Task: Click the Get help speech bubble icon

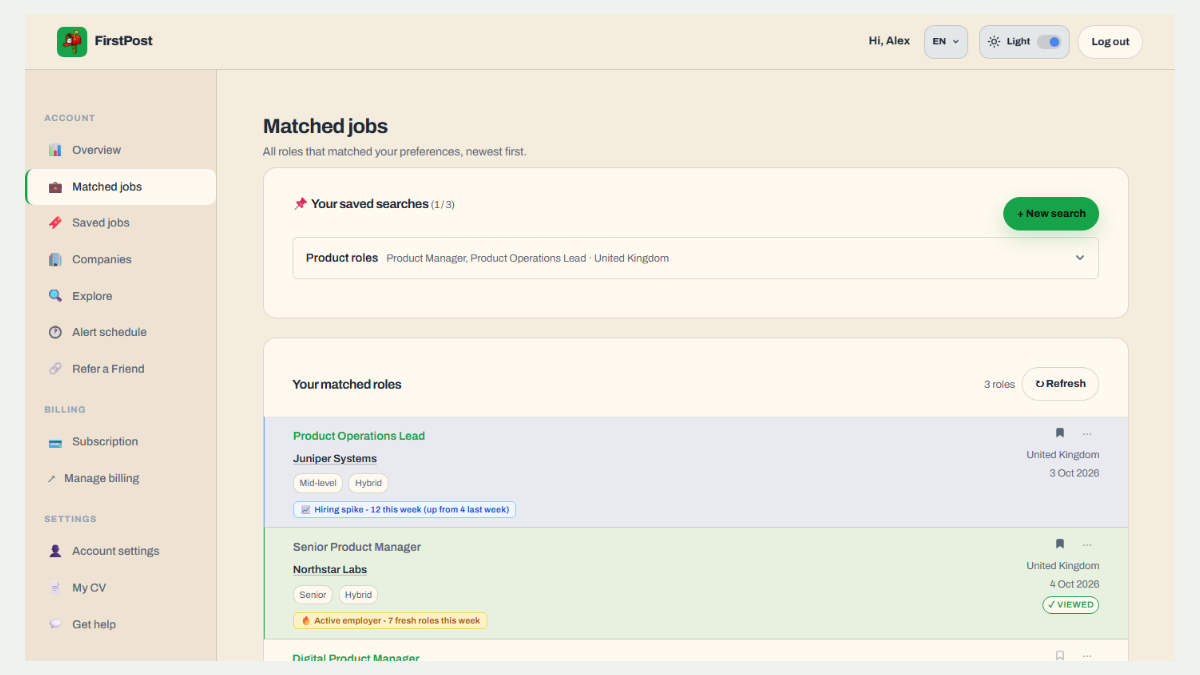Action: click(55, 624)
